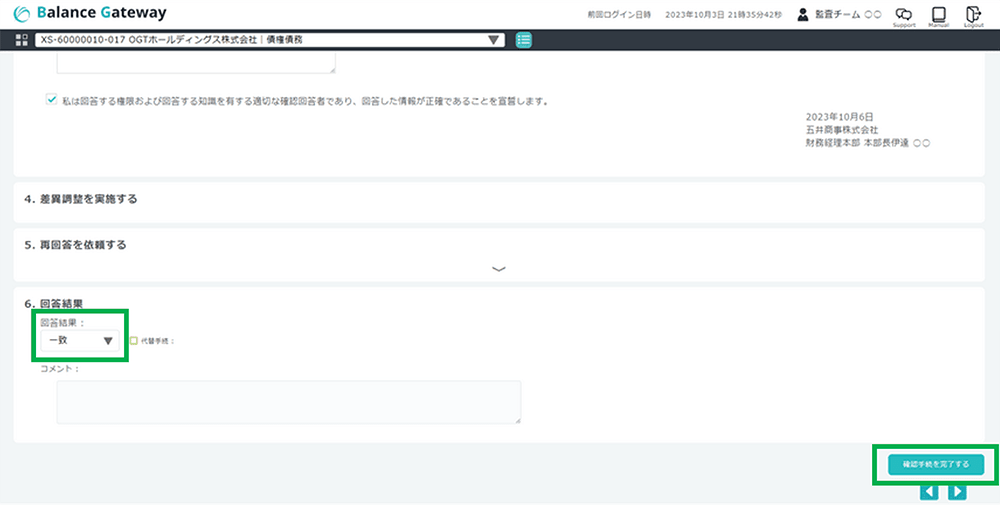1000x505 pixels.
Task: Open section 4. 差異調整を実施する
Action: 81,199
